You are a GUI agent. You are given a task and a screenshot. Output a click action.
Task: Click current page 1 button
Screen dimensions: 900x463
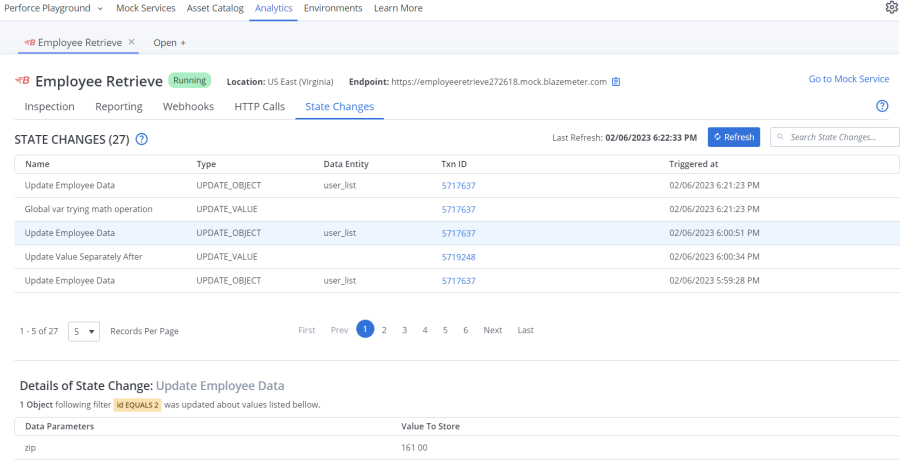click(365, 329)
